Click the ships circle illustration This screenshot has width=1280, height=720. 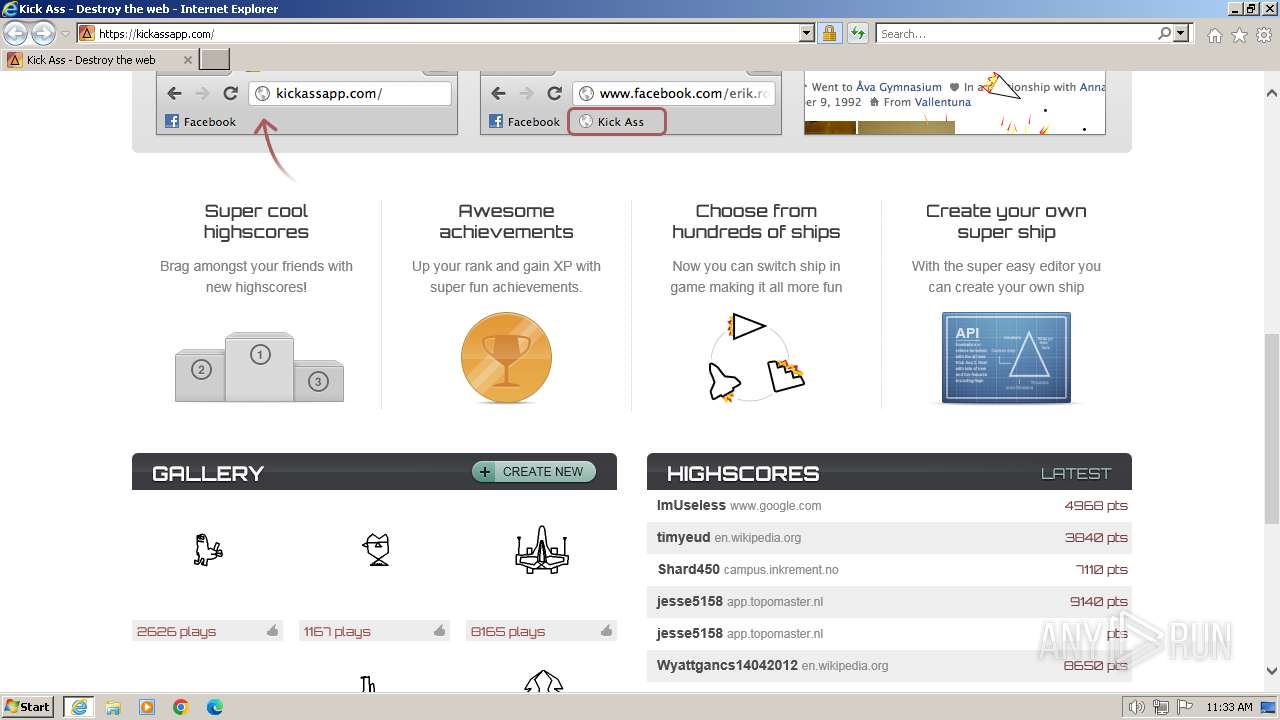coord(756,358)
